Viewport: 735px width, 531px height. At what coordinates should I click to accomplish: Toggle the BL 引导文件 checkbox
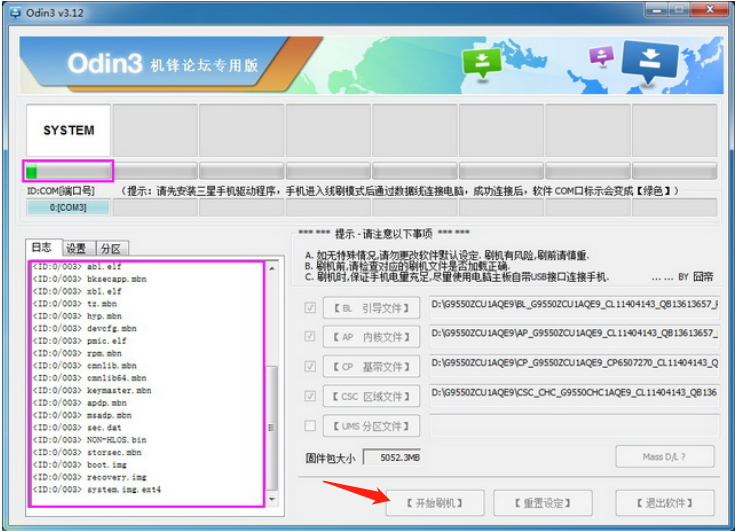(x=310, y=308)
